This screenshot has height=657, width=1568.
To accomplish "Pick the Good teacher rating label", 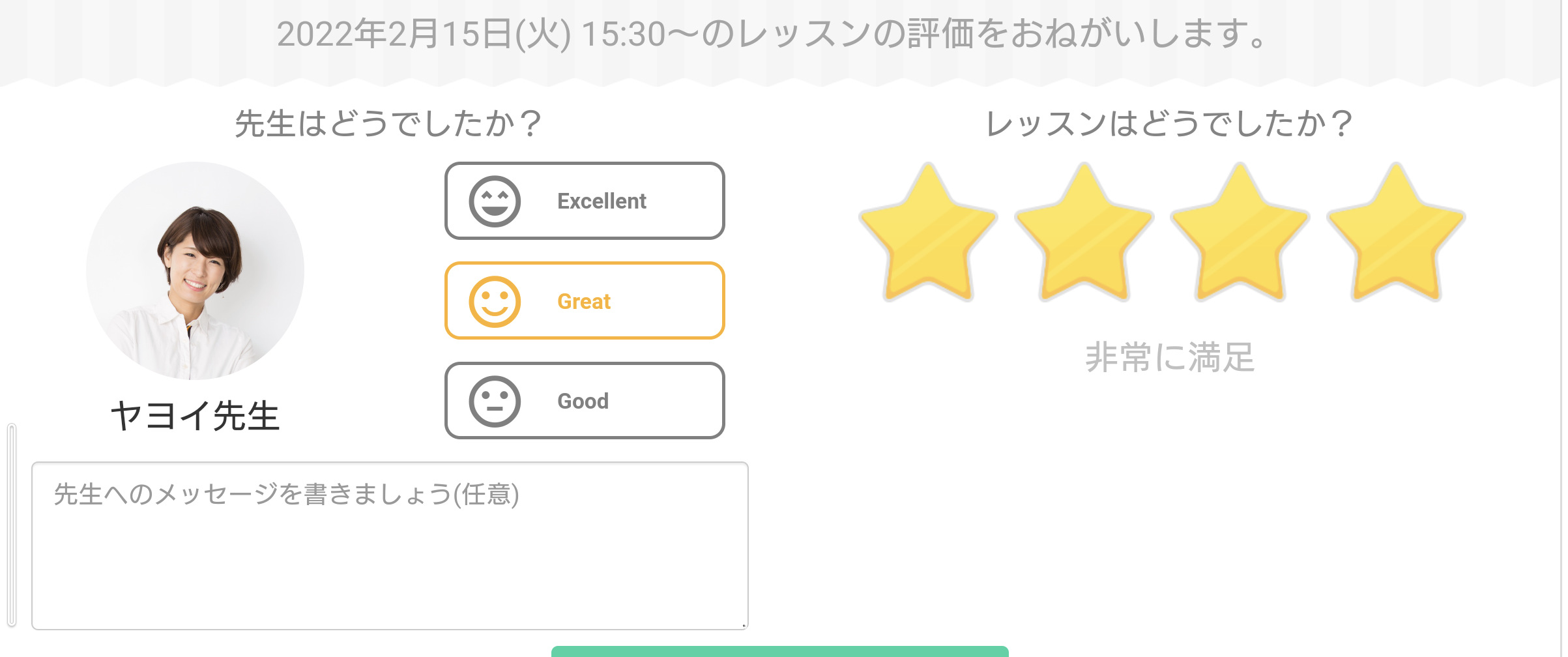I will 583,401.
